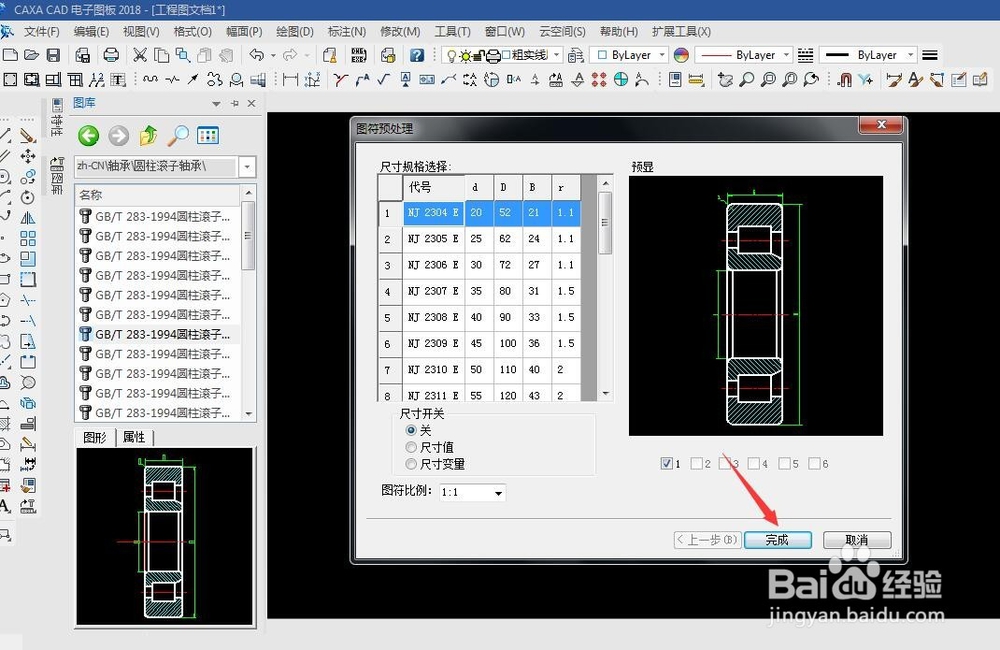Open the color ByLayer dropdown
The height and width of the screenshot is (650, 1000).
[x=661, y=55]
